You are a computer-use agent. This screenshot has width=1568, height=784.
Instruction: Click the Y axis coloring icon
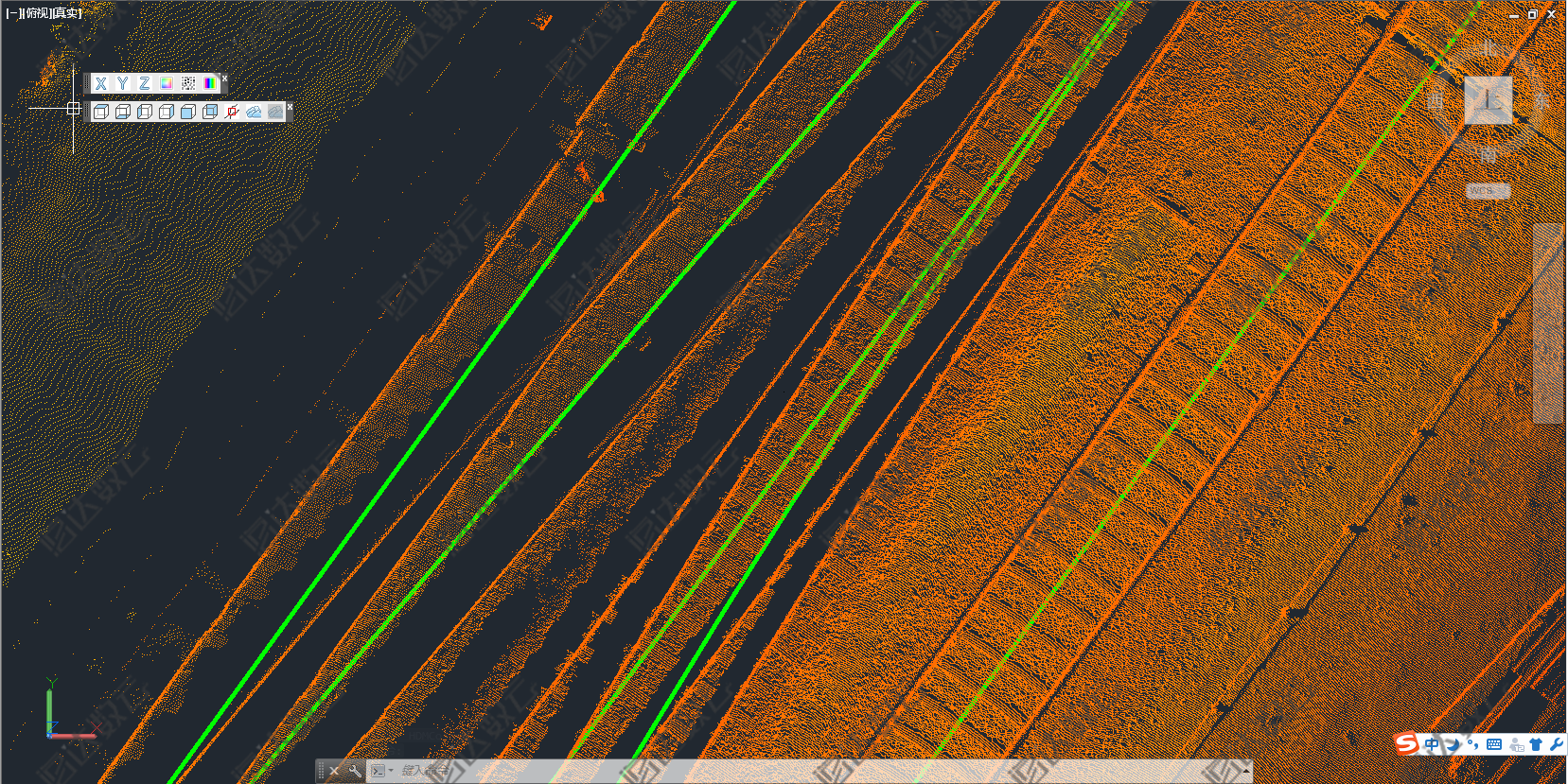pyautogui.click(x=122, y=83)
